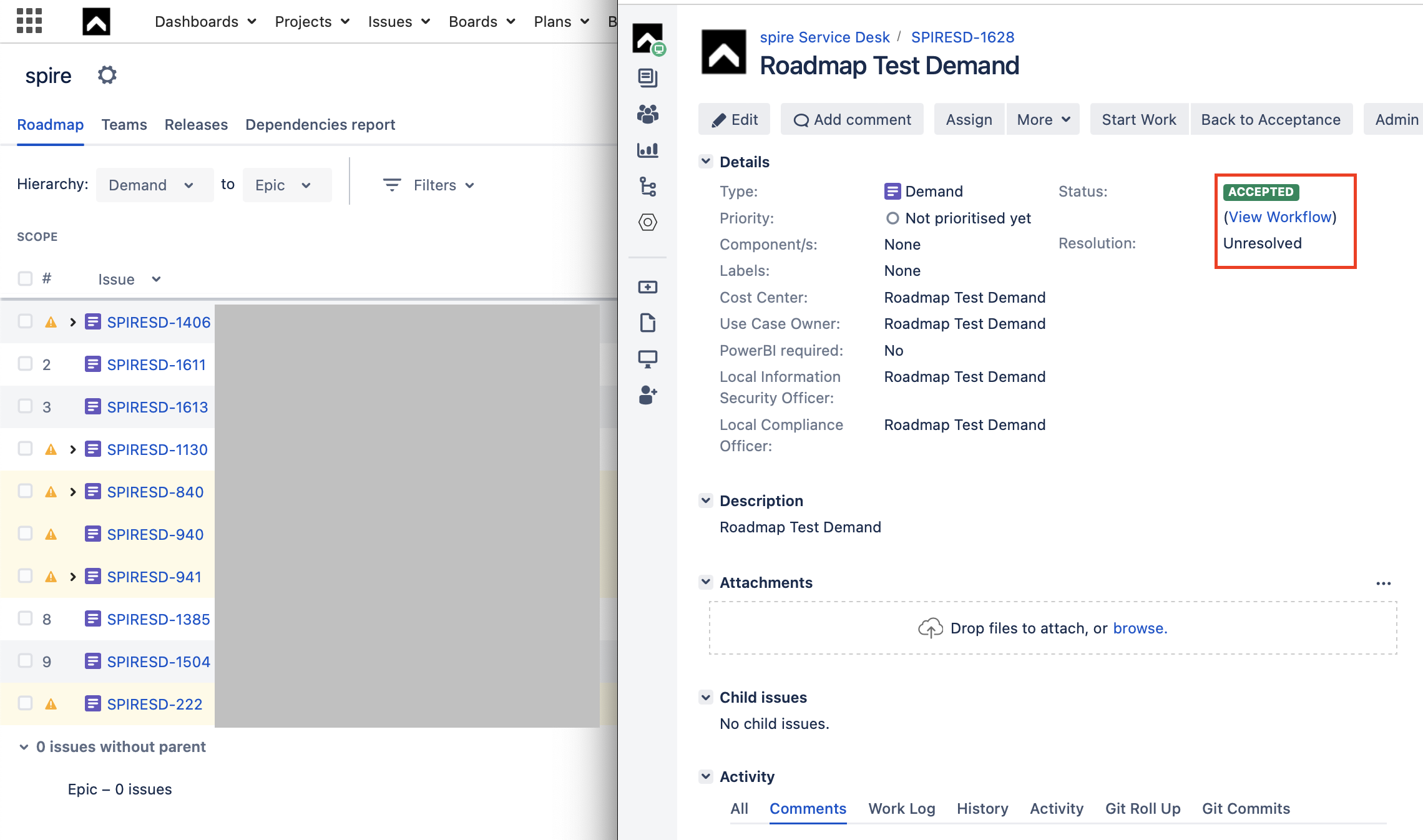The width and height of the screenshot is (1423, 840).
Task: Check the SPIRESD-1130 row checkbox
Action: pos(25,449)
